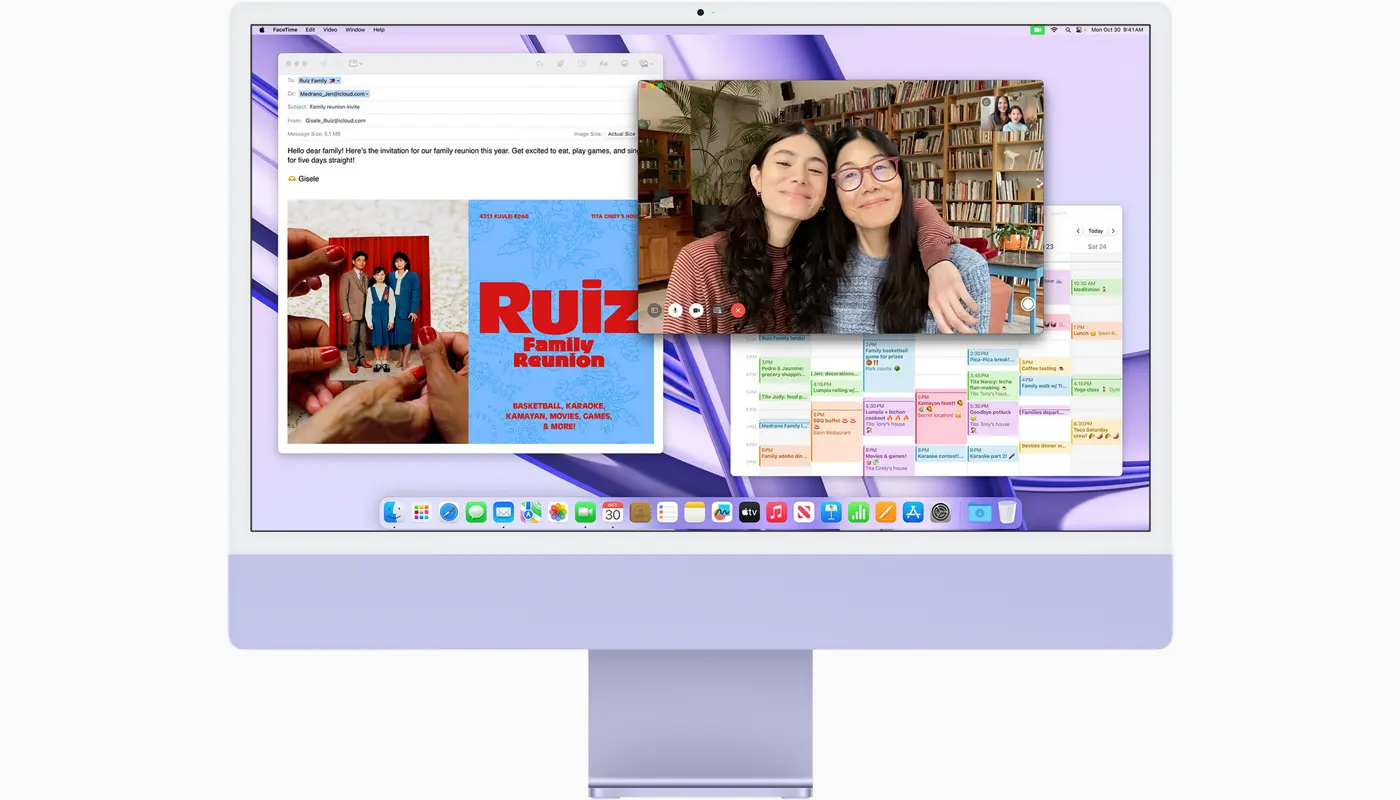Open Spotlight search in menu bar

tap(1068, 30)
